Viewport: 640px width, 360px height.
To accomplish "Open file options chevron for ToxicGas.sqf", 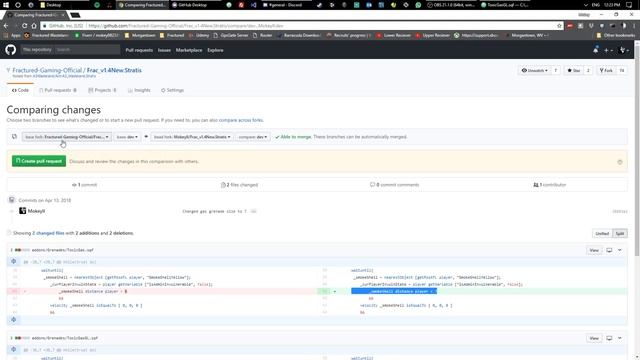I will [620, 250].
